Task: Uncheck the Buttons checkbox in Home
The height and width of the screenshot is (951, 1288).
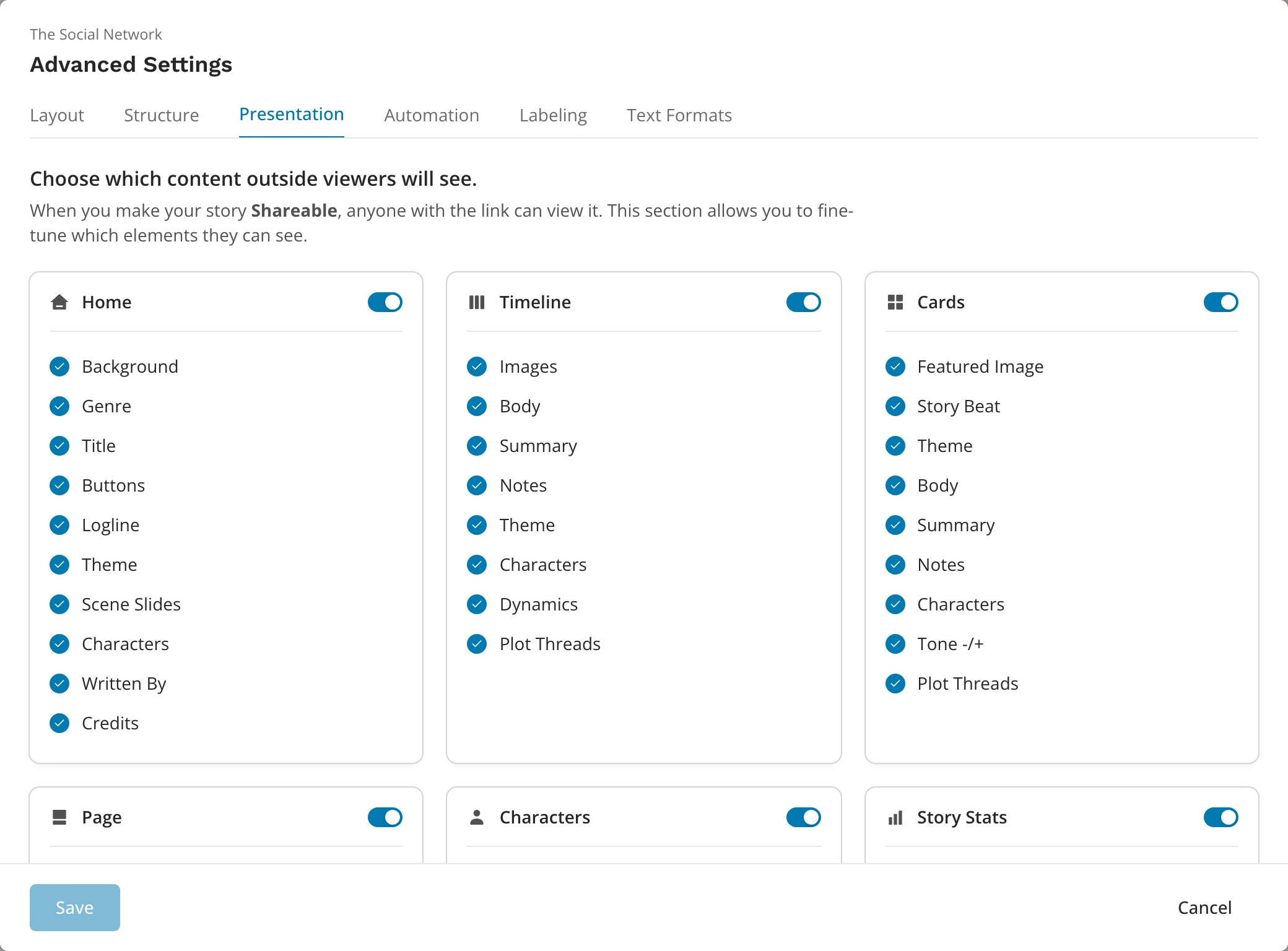Action: click(59, 485)
